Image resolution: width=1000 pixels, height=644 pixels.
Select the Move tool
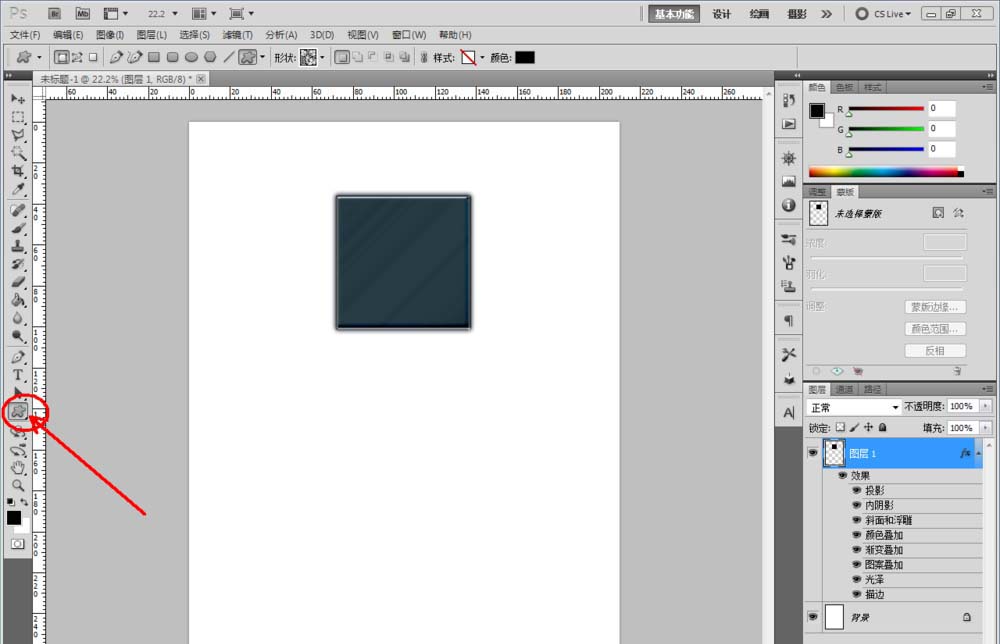18,99
